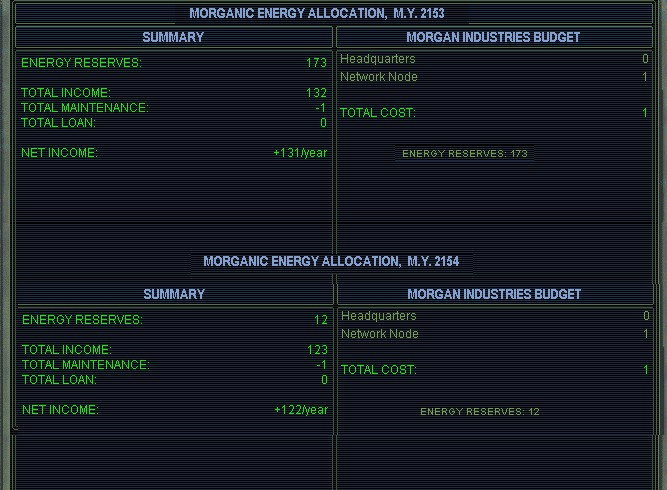Open the 2153 Morgan Industries Budget header
Screen dimensions: 667x490
[493, 37]
